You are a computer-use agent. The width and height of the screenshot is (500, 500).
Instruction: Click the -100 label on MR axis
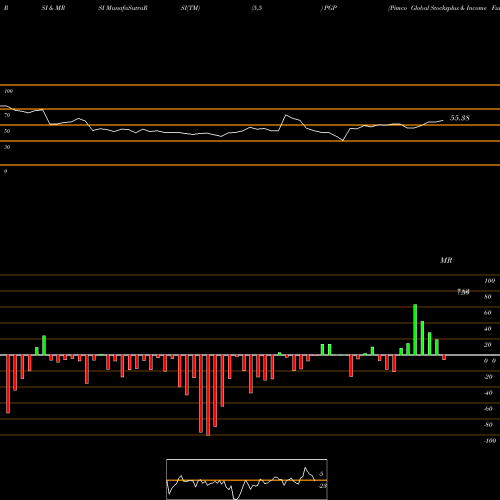490,441
